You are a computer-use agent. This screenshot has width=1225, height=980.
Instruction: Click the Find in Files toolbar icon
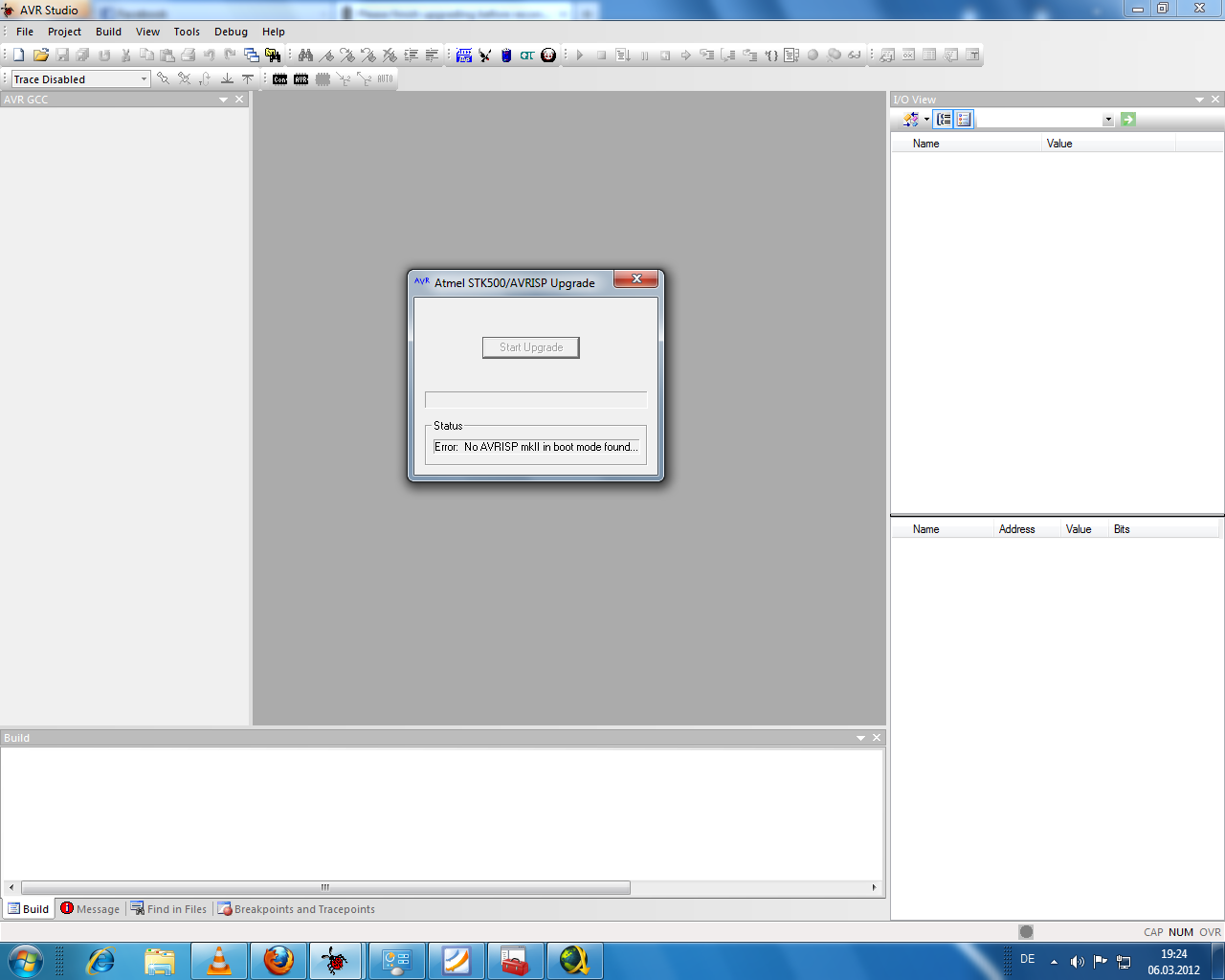[x=273, y=56]
